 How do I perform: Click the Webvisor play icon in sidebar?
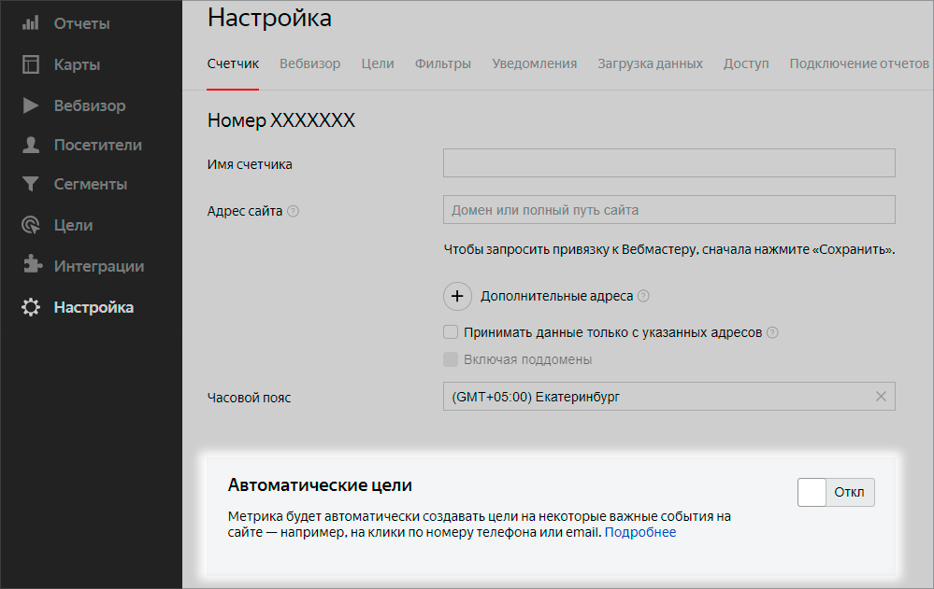pyautogui.click(x=31, y=105)
